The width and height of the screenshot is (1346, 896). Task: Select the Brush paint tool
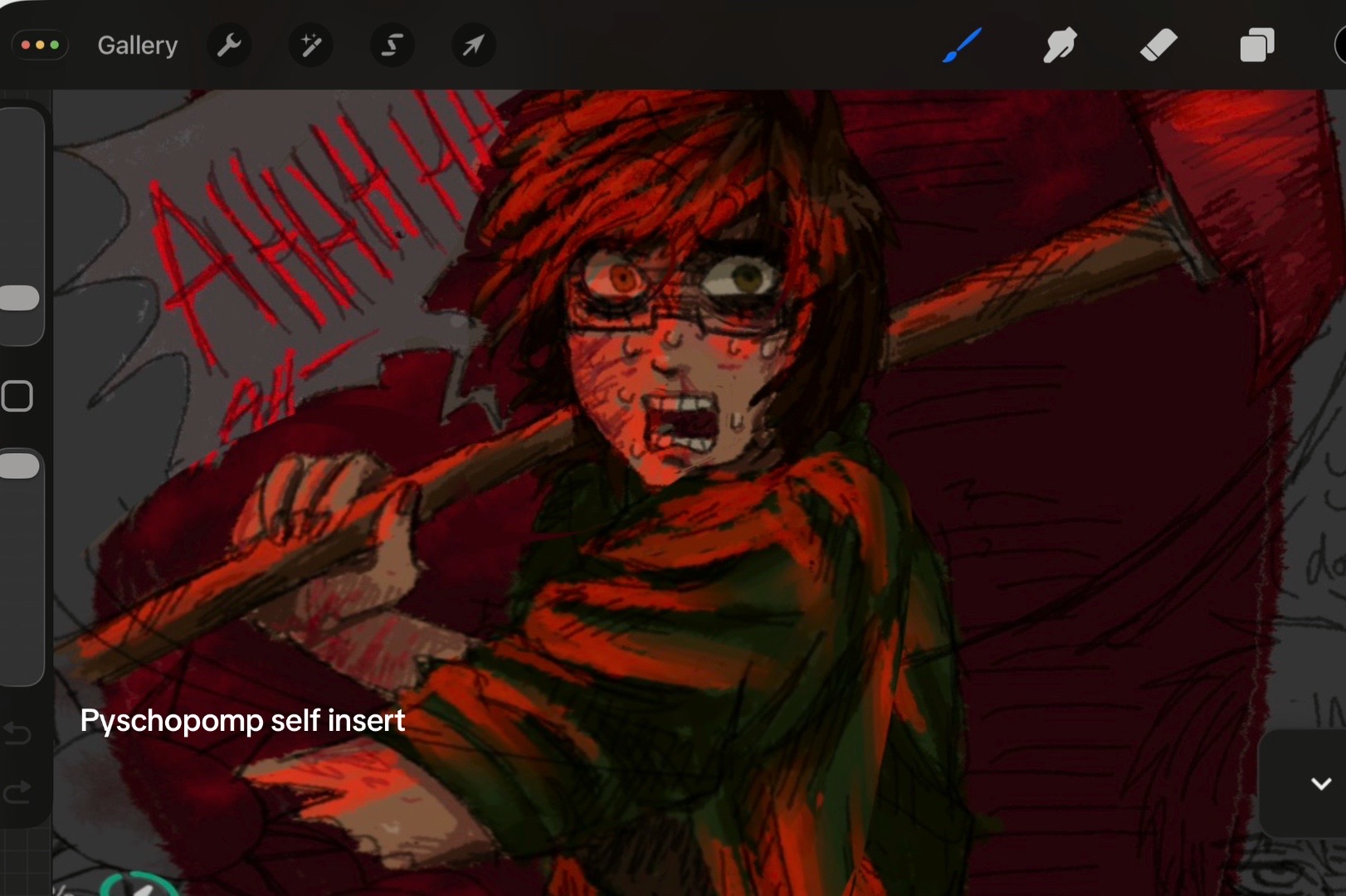point(963,45)
